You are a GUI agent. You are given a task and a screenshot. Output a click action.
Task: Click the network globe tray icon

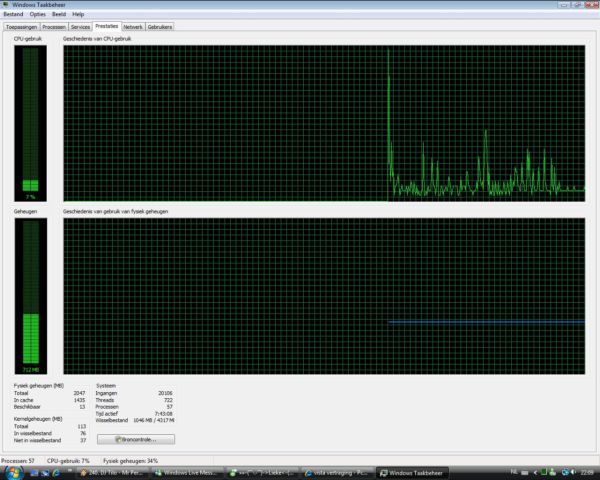(565, 472)
